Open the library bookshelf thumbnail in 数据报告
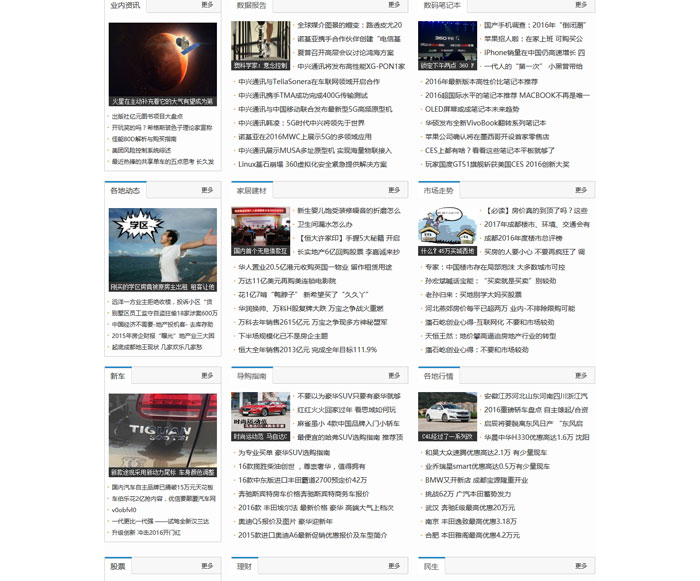Image resolution: width=700 pixels, height=581 pixels. [x=260, y=47]
